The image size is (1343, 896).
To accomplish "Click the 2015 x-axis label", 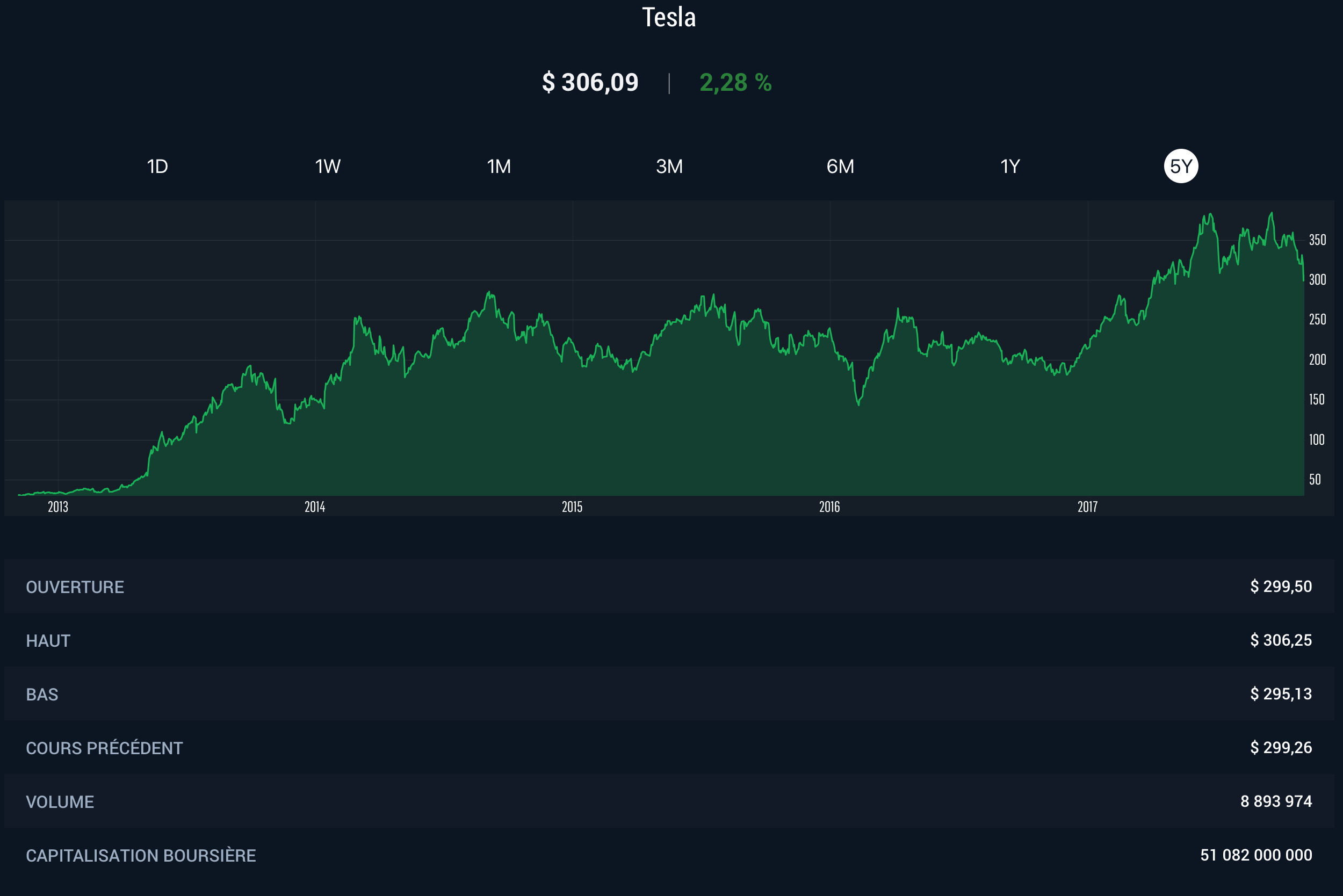I will (x=572, y=507).
